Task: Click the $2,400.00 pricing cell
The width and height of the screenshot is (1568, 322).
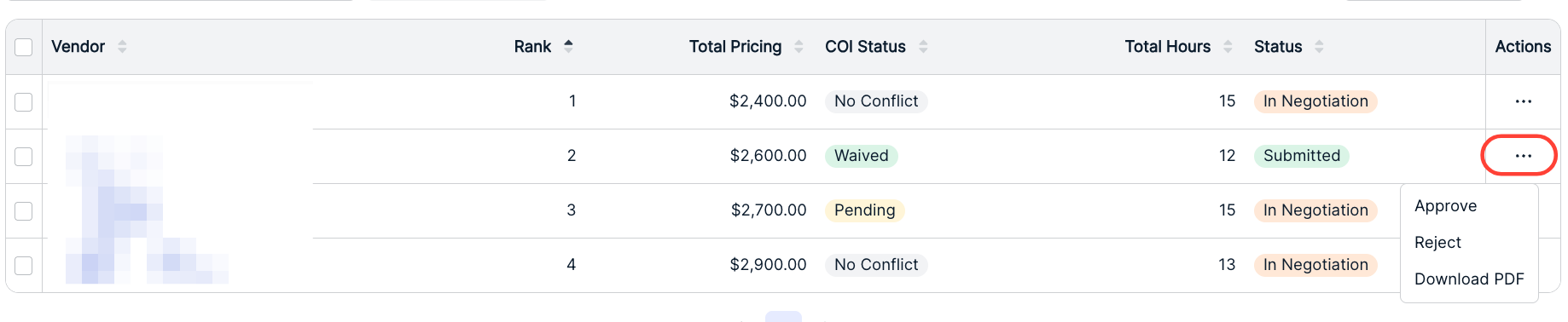Action: 768,101
